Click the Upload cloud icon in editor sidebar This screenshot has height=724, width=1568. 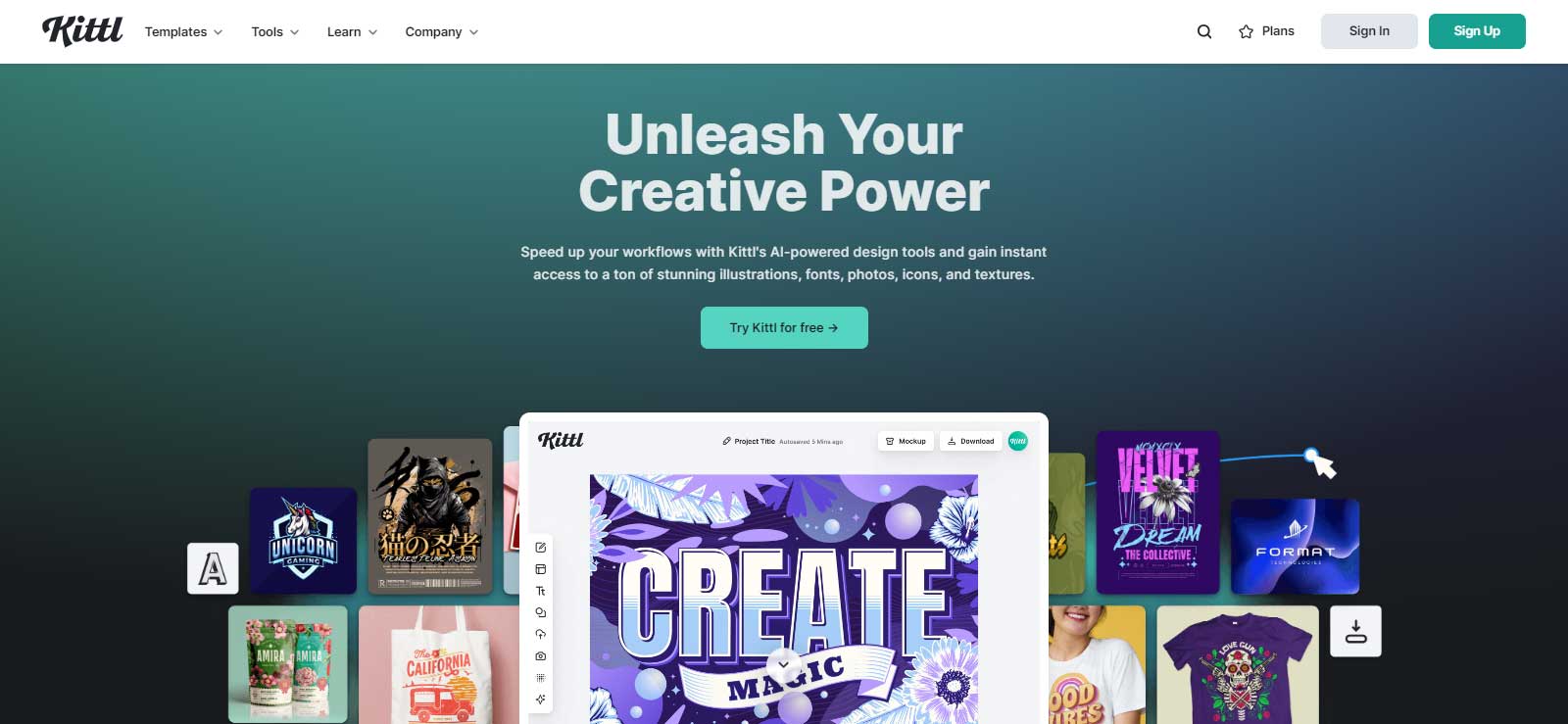[540, 634]
